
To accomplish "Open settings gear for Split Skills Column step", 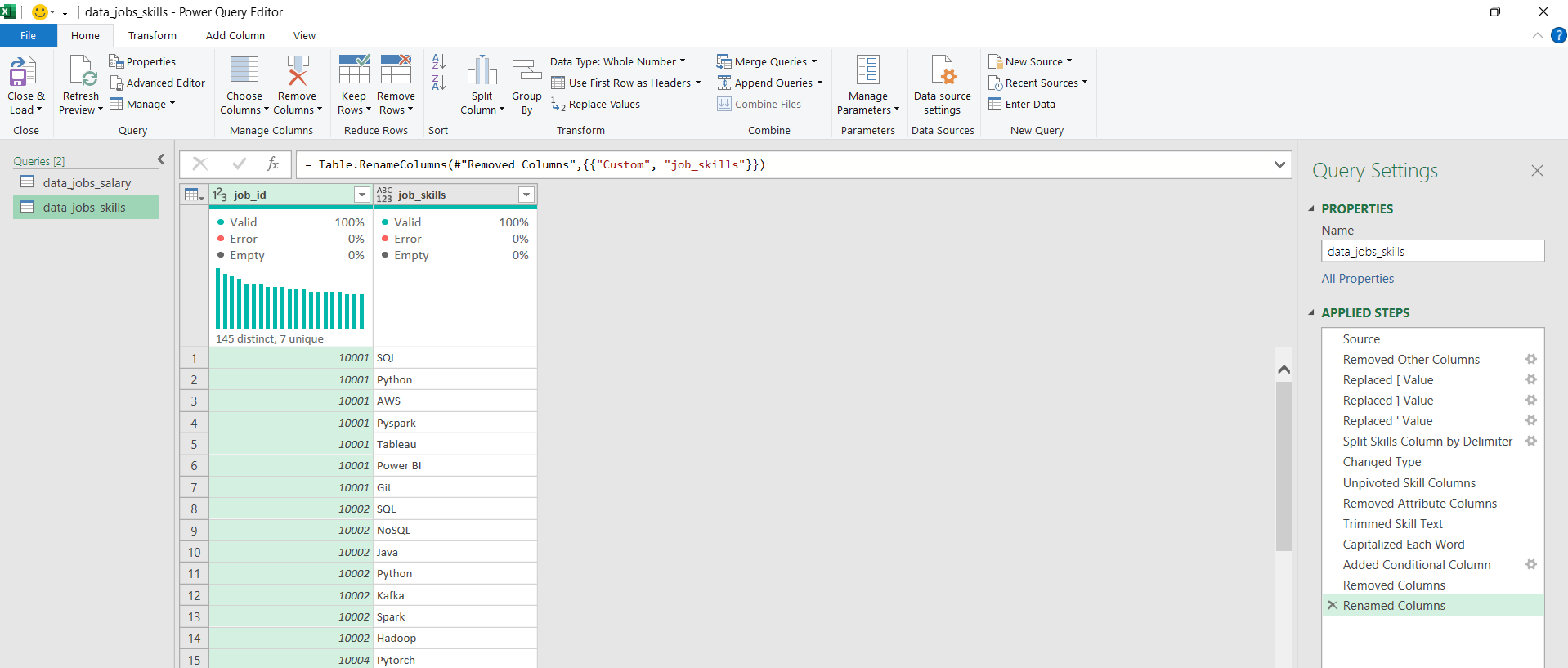I will 1531,441.
